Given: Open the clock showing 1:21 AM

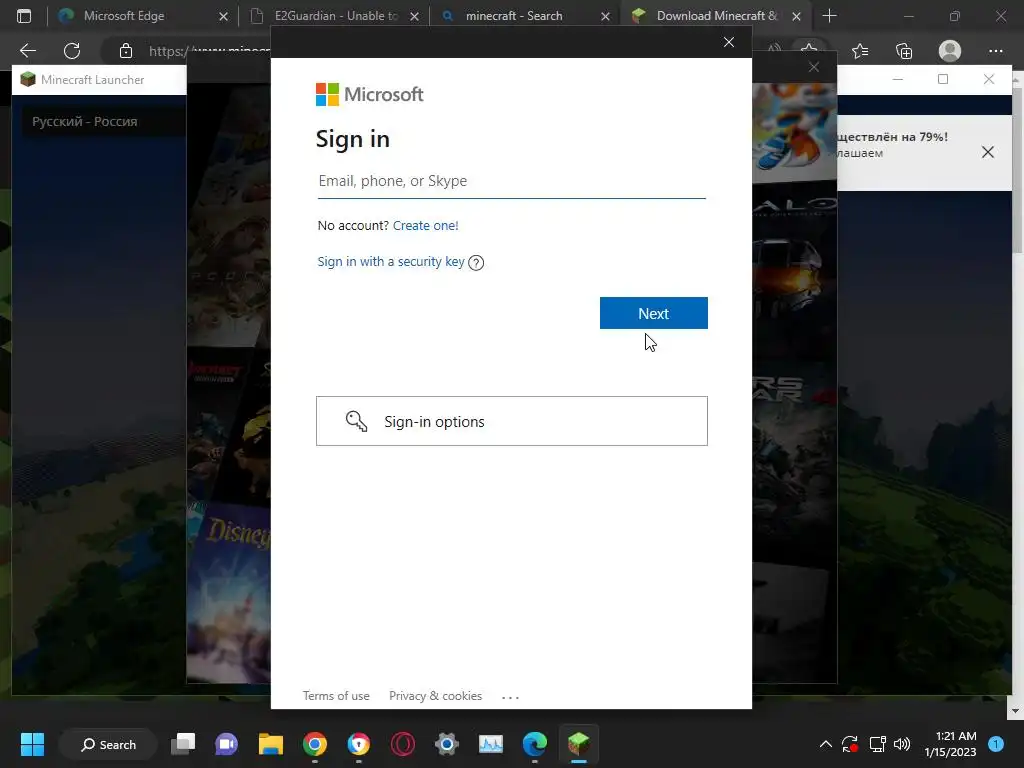Looking at the screenshot, I should click(950, 744).
